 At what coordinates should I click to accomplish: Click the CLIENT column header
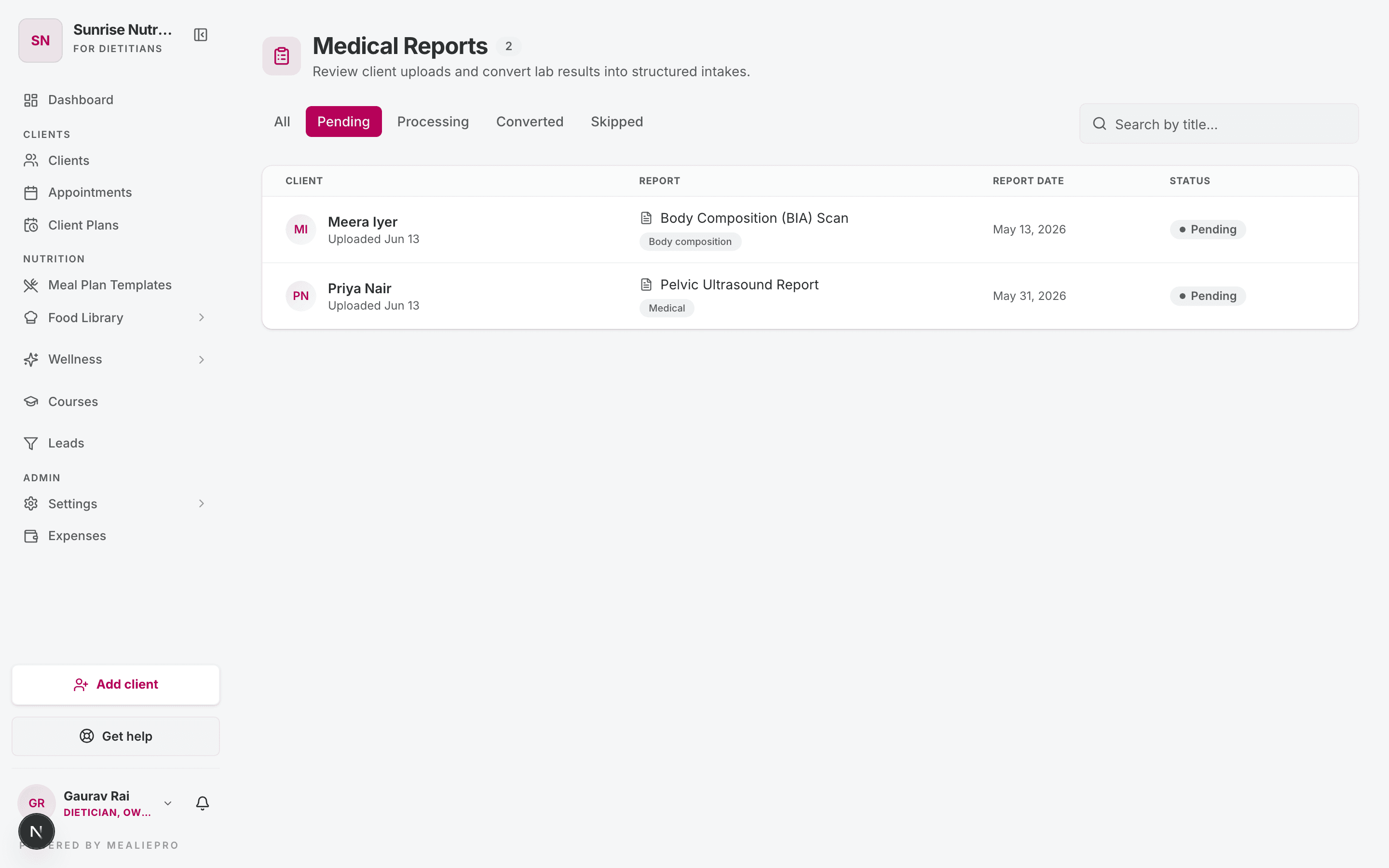pyautogui.click(x=304, y=181)
